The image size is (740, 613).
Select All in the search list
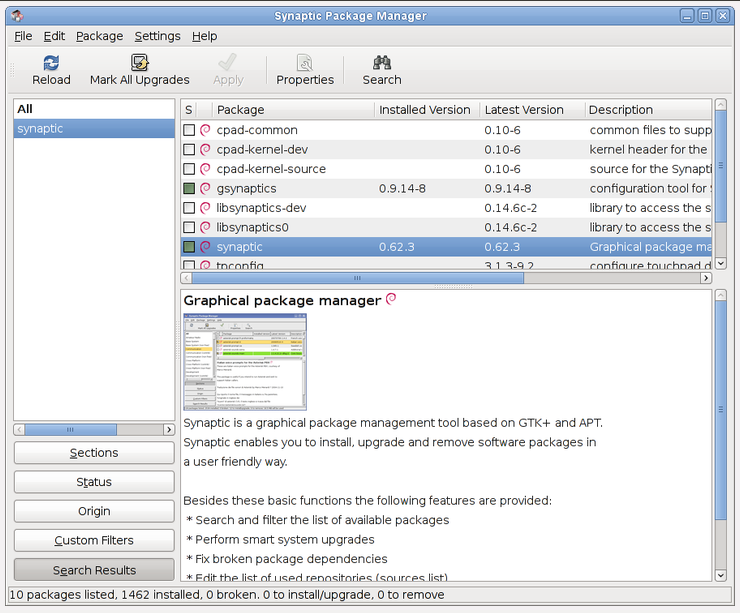point(94,109)
